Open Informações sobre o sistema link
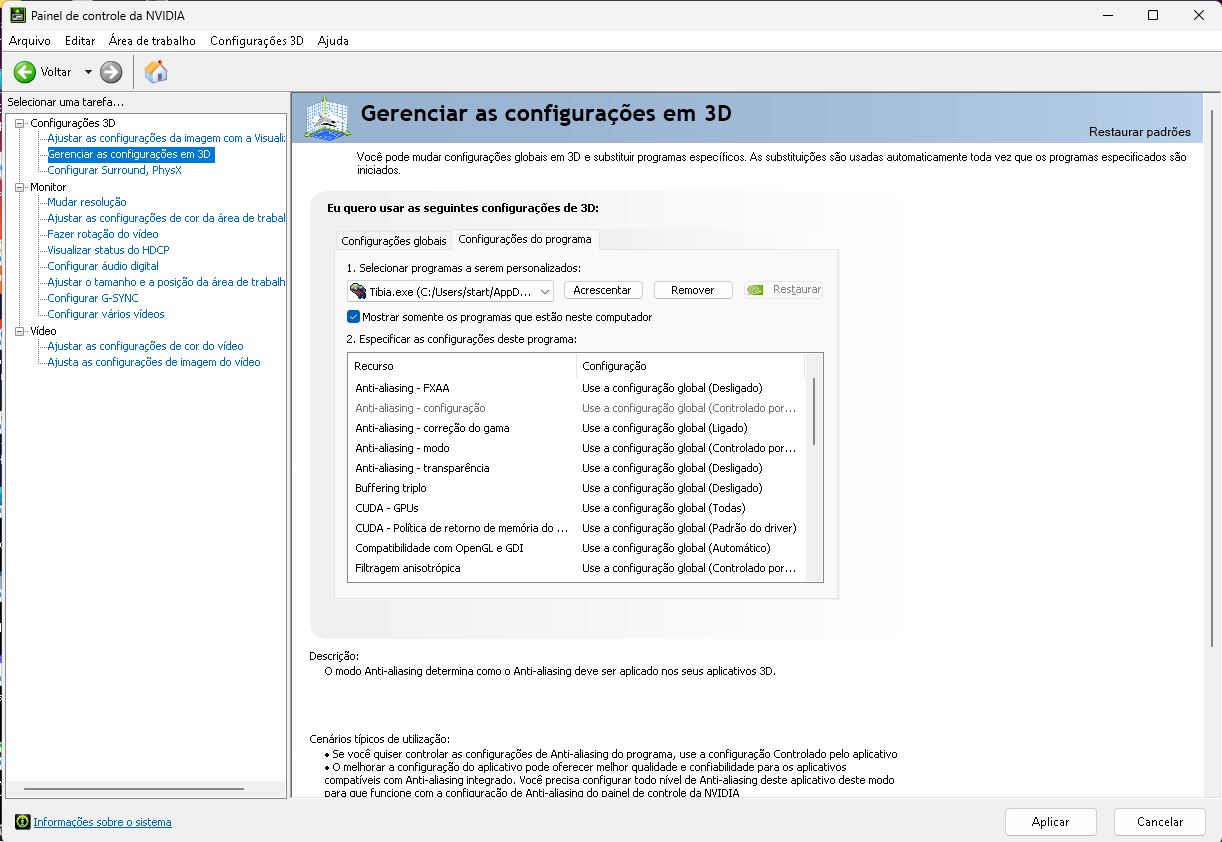 pos(102,822)
